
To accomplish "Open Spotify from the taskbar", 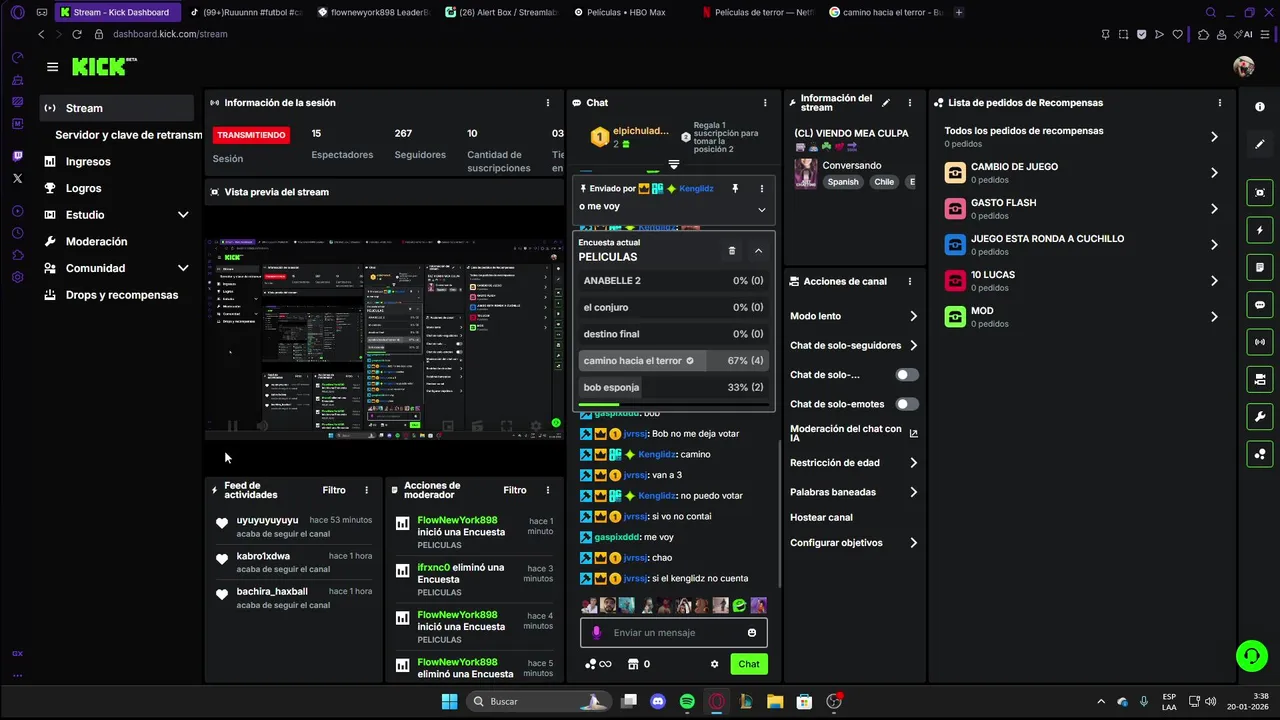I will coord(687,702).
